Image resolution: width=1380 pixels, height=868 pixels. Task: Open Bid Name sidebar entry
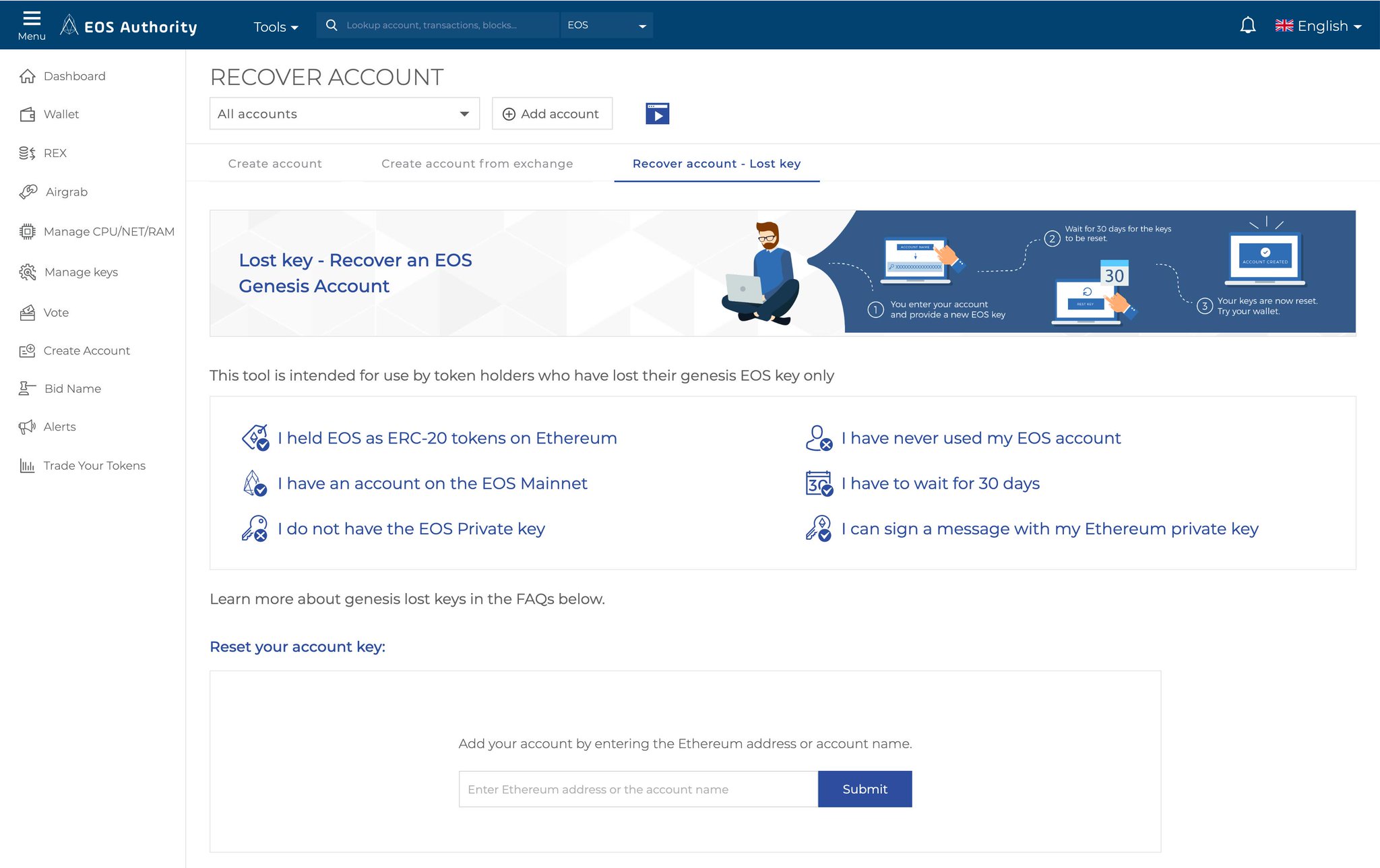point(72,389)
